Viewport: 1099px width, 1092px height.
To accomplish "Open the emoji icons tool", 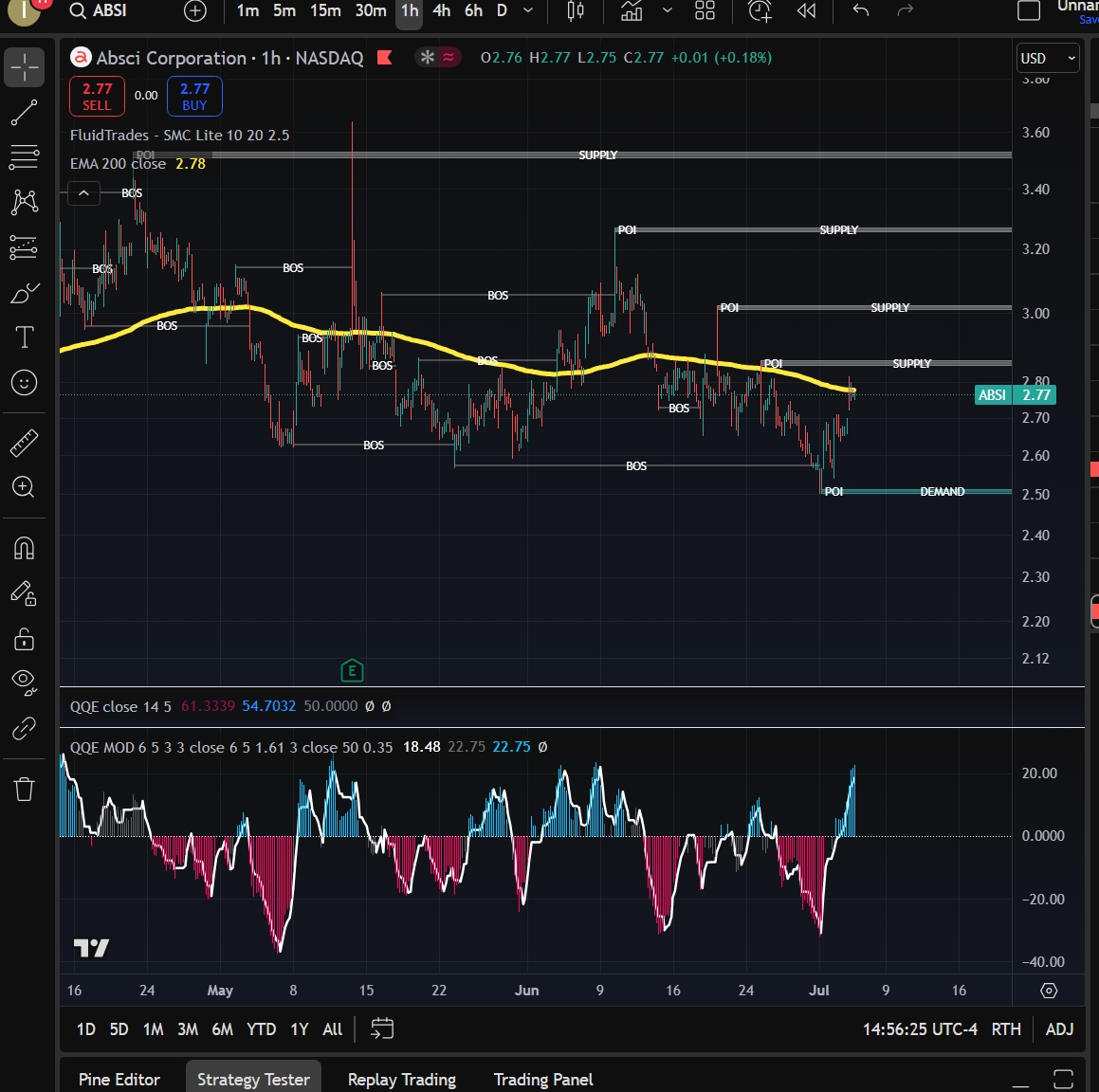I will (24, 382).
